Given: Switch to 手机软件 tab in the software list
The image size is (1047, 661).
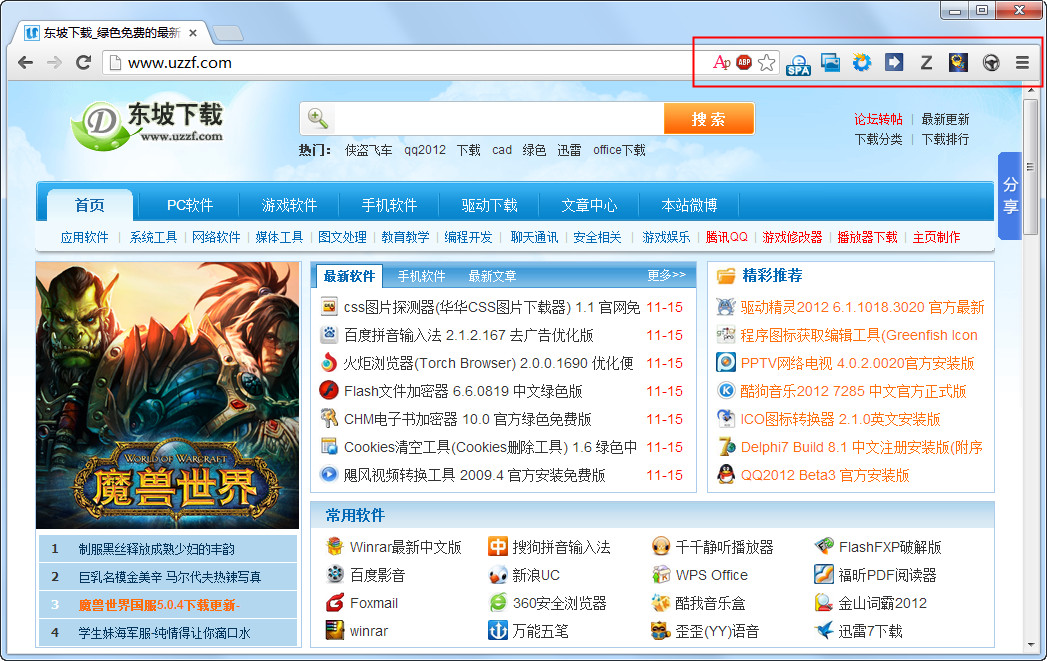Looking at the screenshot, I should pos(421,276).
